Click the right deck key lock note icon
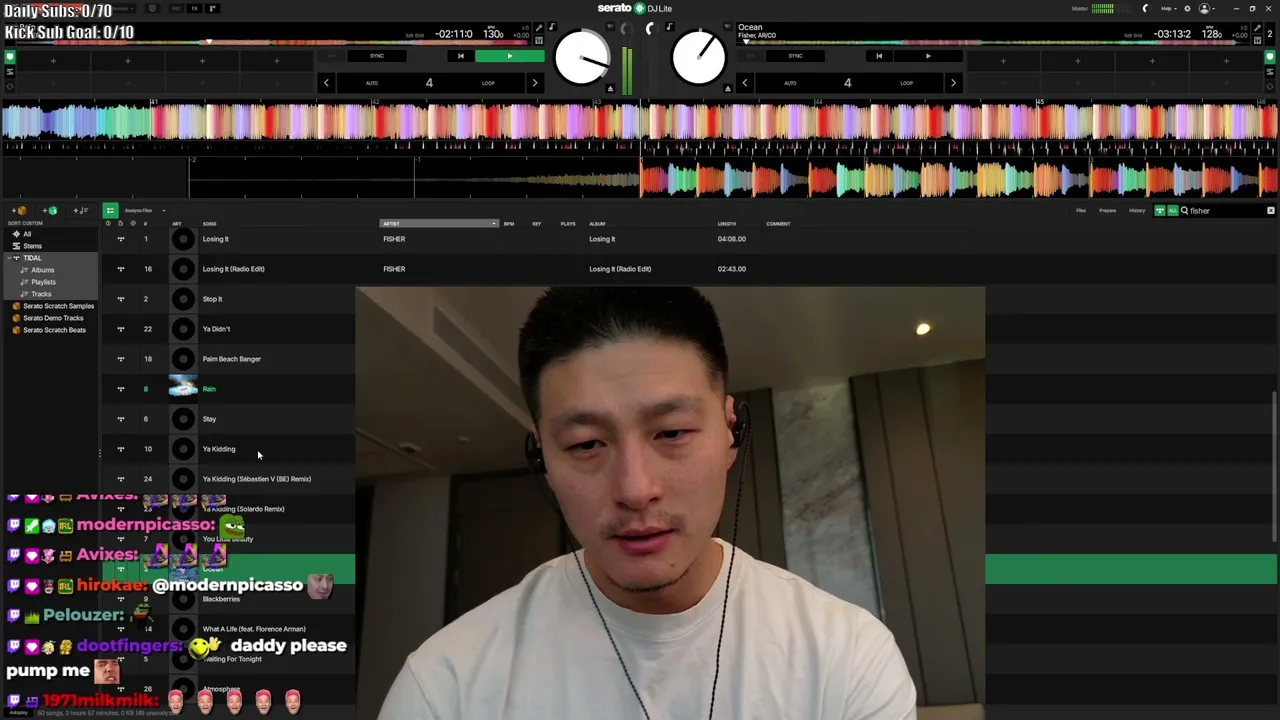 coord(670,27)
